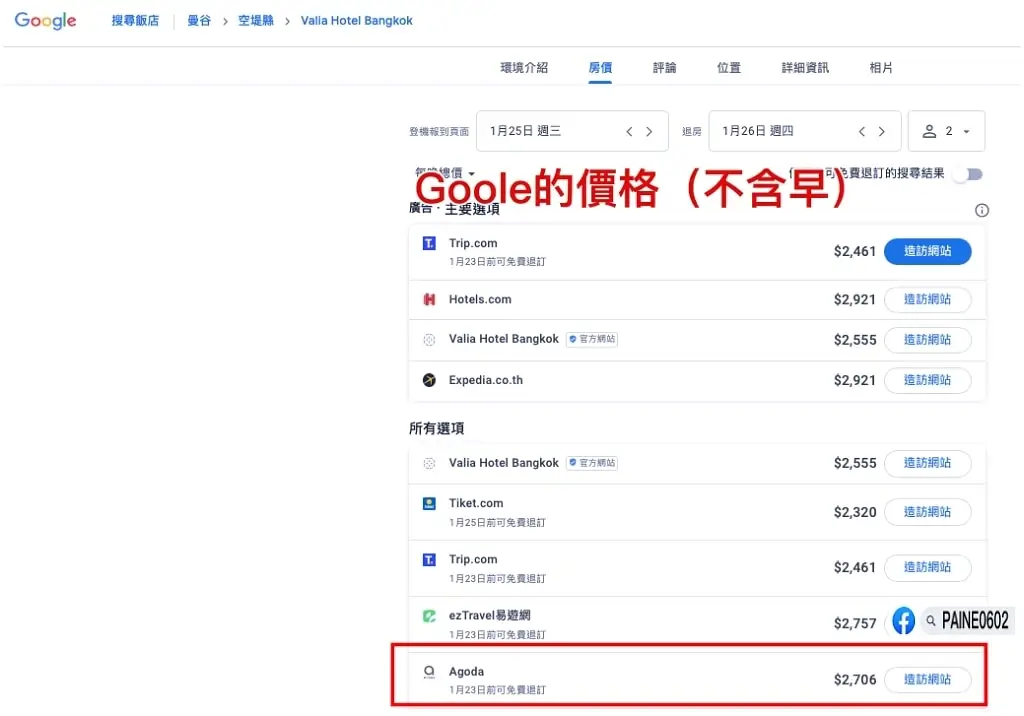Visit site for Trip.com all options
Image resolution: width=1024 pixels, height=716 pixels.
[x=927, y=568]
